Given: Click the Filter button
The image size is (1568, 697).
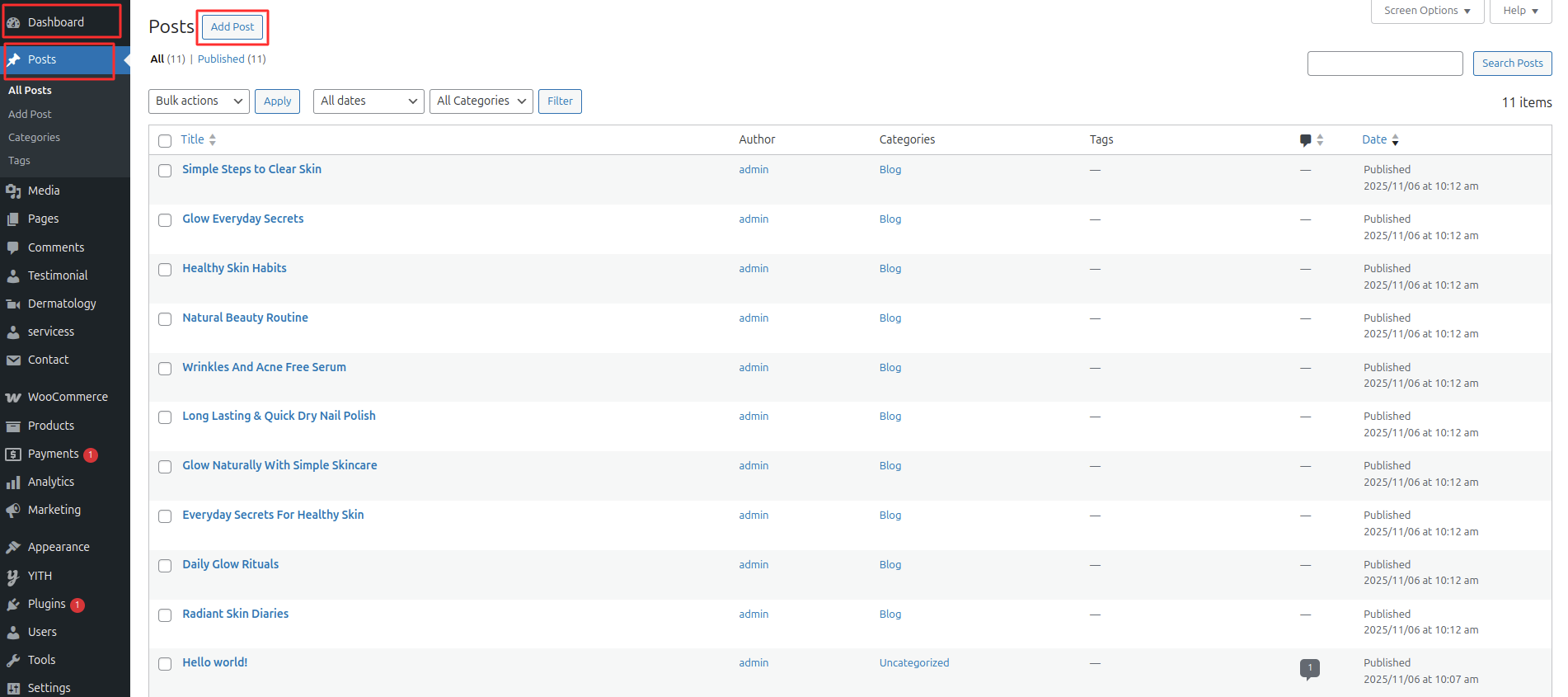Looking at the screenshot, I should click(x=560, y=101).
